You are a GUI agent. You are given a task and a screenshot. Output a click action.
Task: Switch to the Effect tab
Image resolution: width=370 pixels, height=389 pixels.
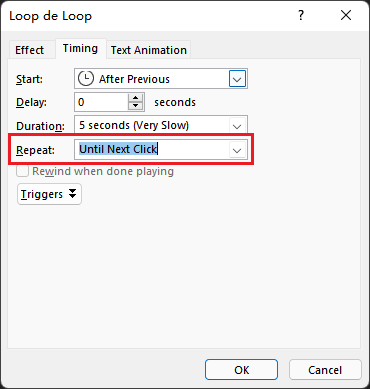[29, 50]
